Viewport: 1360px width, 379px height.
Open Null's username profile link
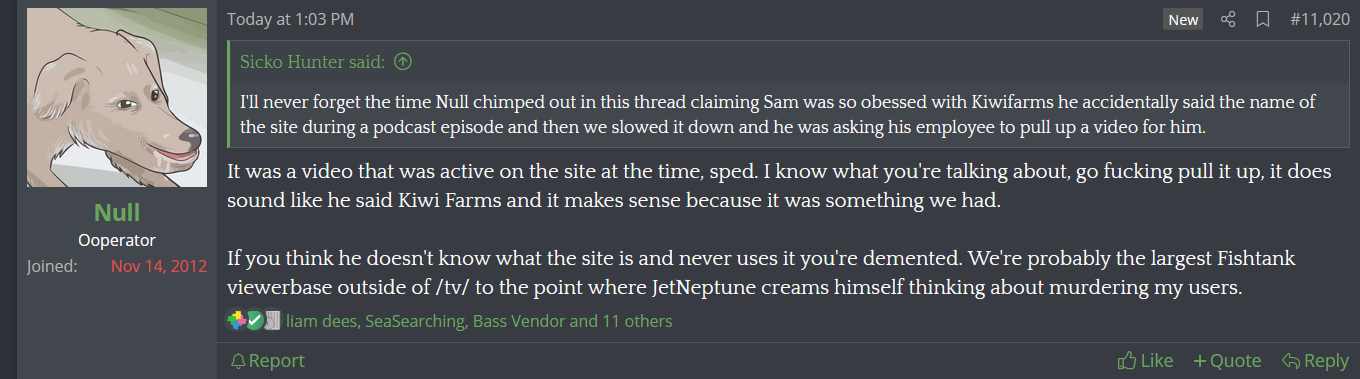click(117, 212)
